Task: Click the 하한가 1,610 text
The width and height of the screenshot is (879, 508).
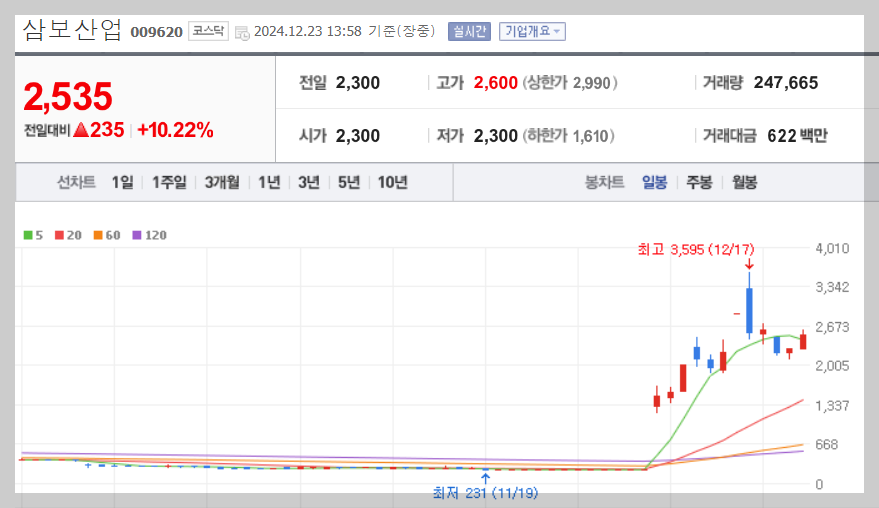Action: click(568, 136)
